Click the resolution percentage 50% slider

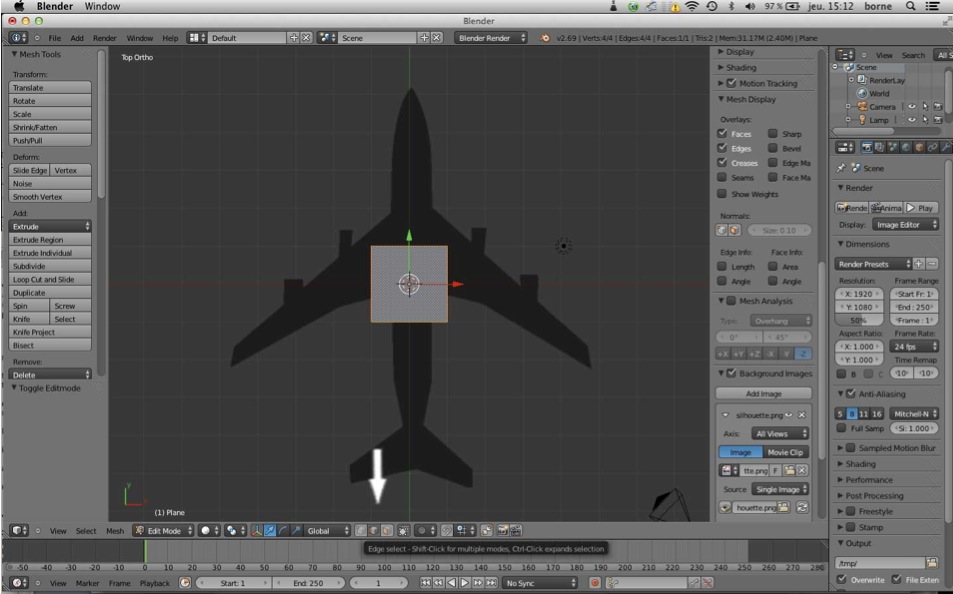(859, 320)
